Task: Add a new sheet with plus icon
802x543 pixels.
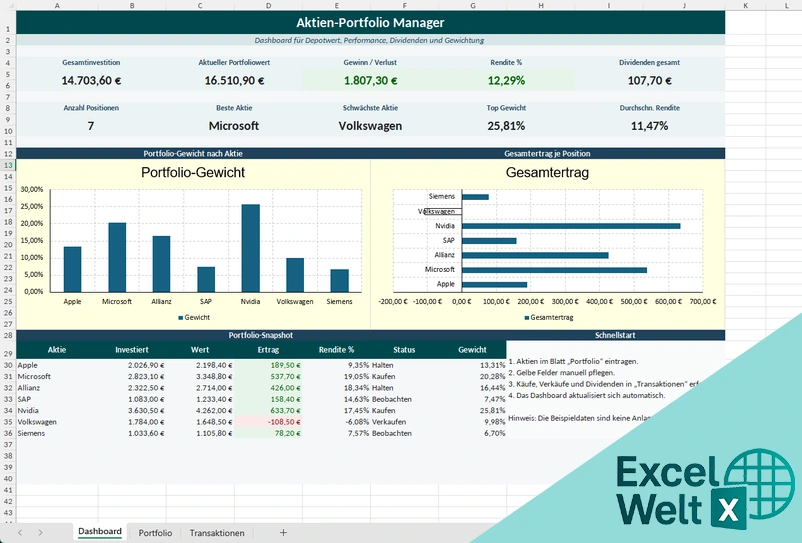Action: (283, 533)
